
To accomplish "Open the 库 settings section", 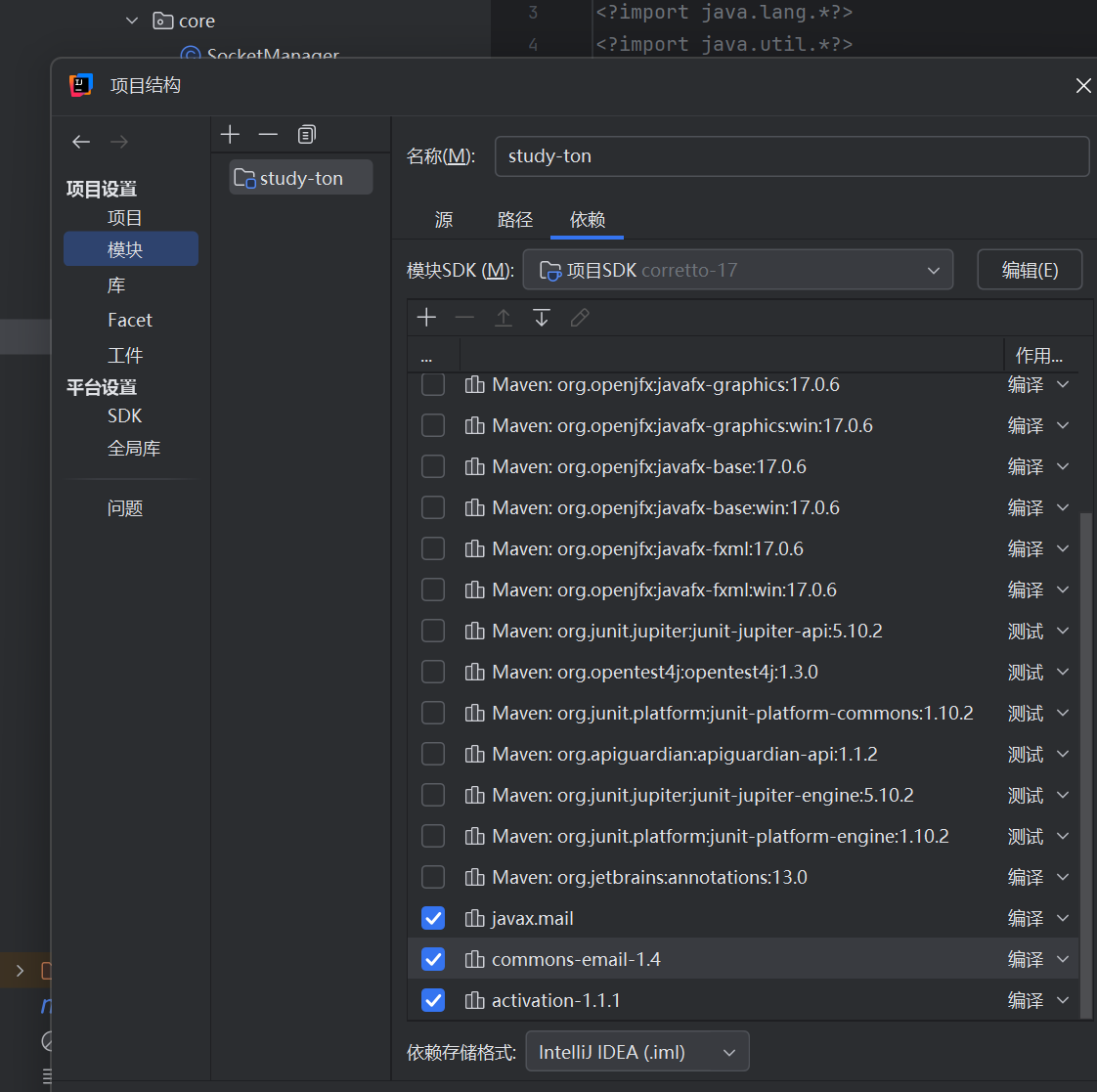I will click(x=116, y=285).
